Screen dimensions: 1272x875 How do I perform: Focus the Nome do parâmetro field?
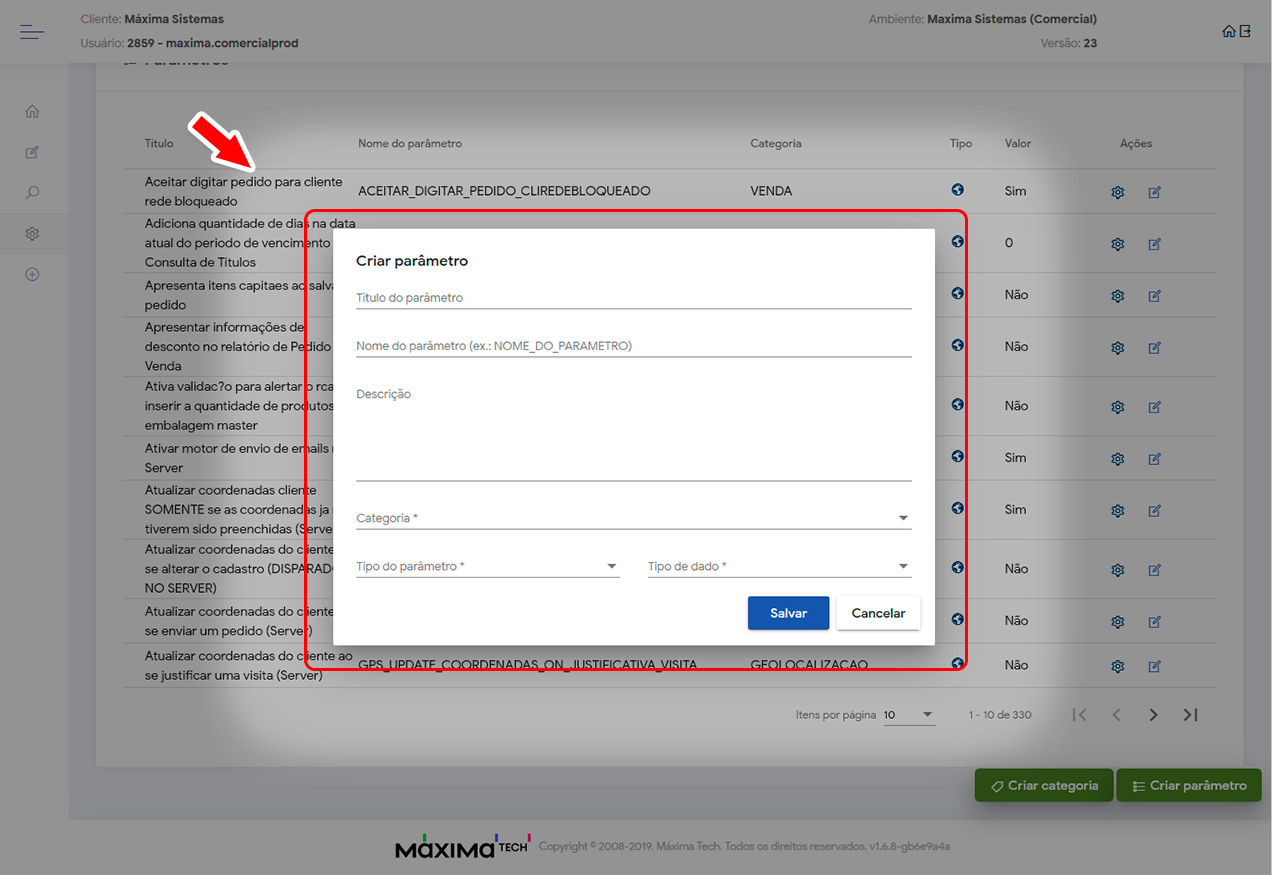[x=634, y=346]
